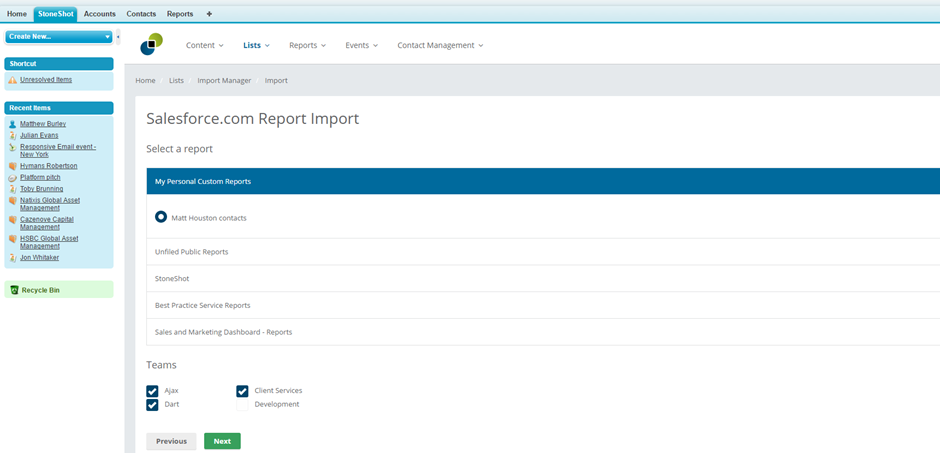Expand the Unfiled Public Reports section
Viewport: 940px width, 453px height.
coord(543,252)
